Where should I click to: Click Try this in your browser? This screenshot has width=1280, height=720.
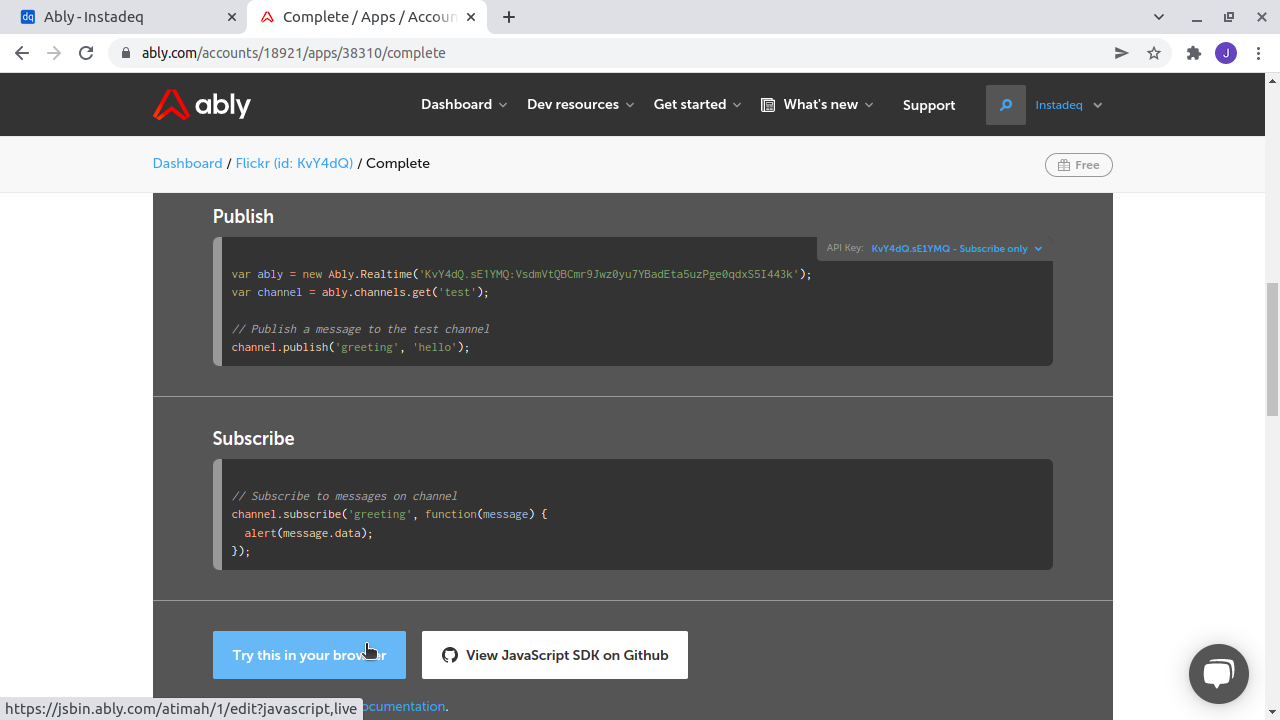point(309,655)
